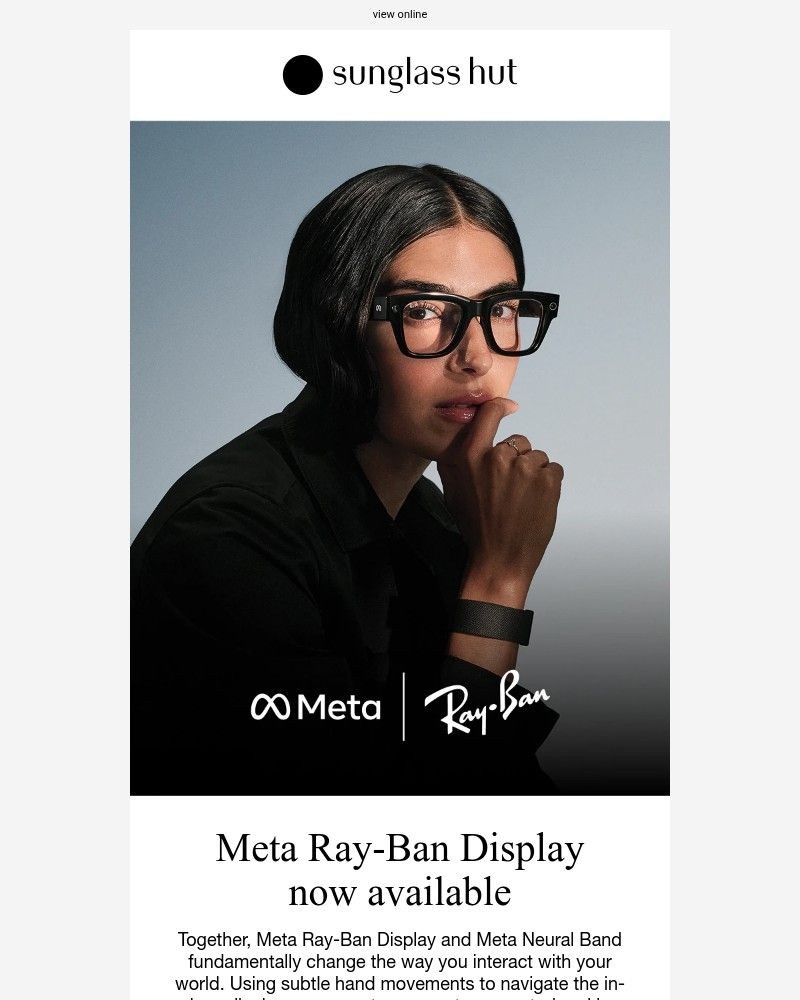800x1000 pixels.
Task: Click the black Neural Band on the wrist
Action: (x=492, y=621)
